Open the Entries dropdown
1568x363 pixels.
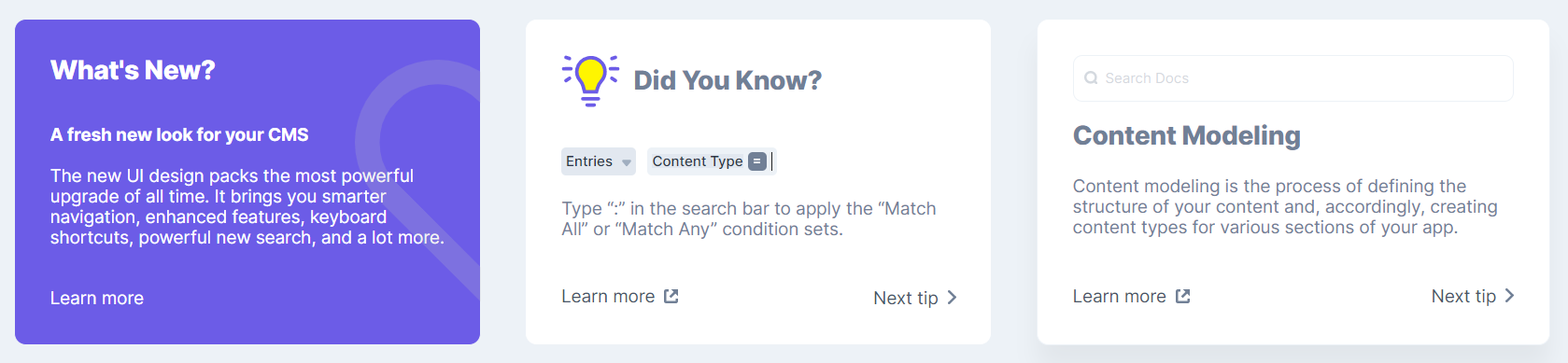tap(599, 161)
